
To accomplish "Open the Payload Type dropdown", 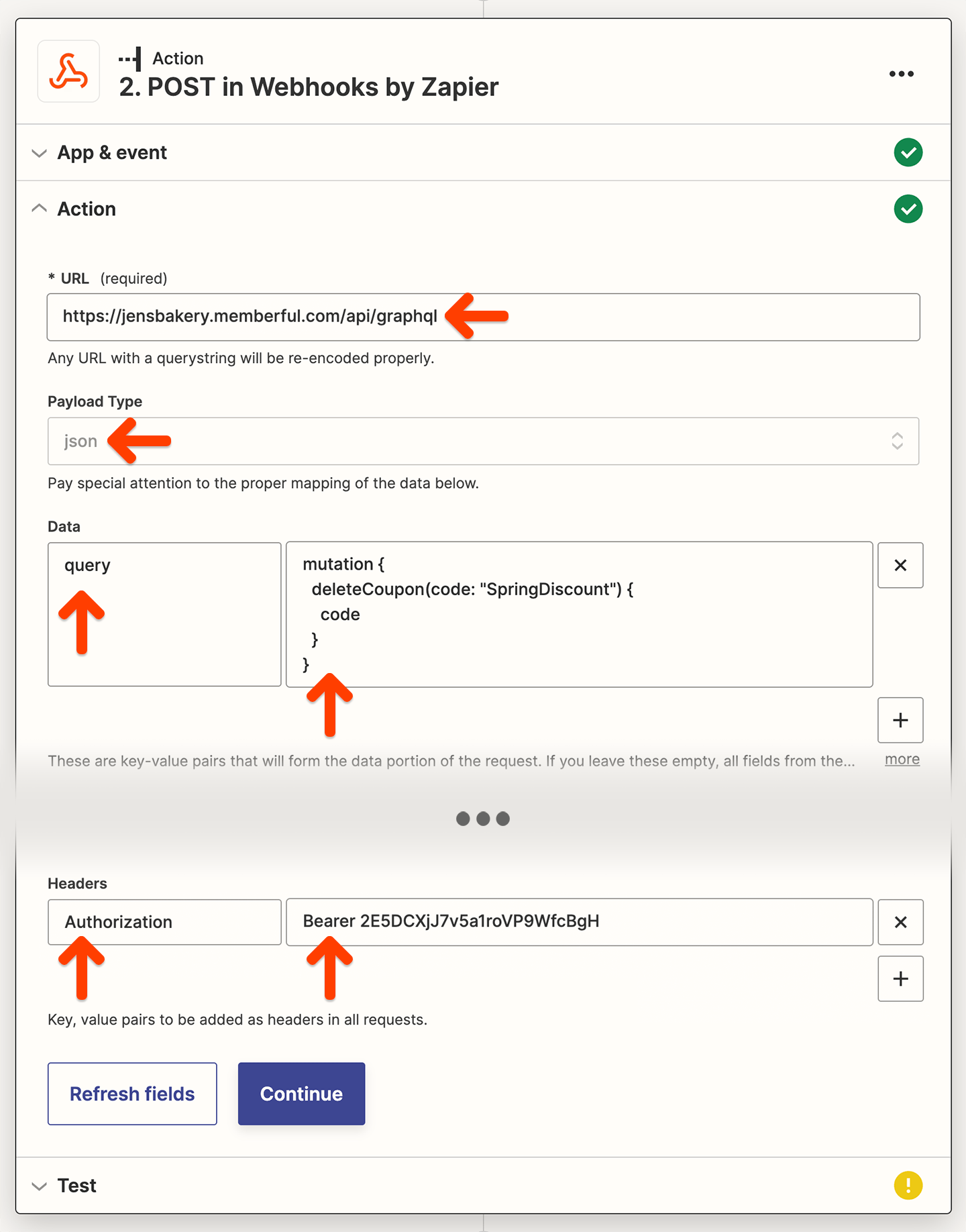I will (483, 441).
